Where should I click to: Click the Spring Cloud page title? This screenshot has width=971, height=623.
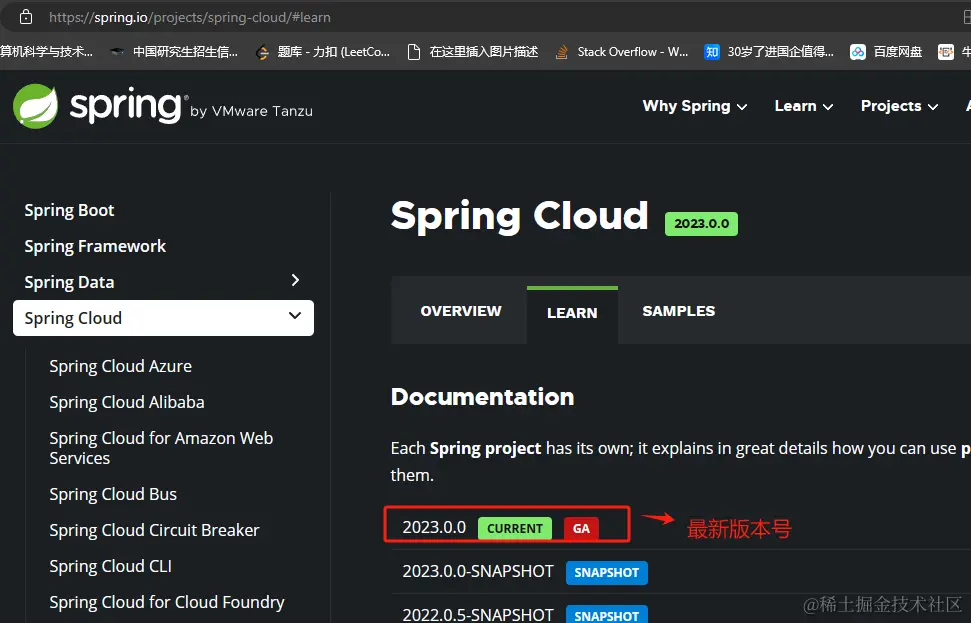pyautogui.click(x=520, y=216)
